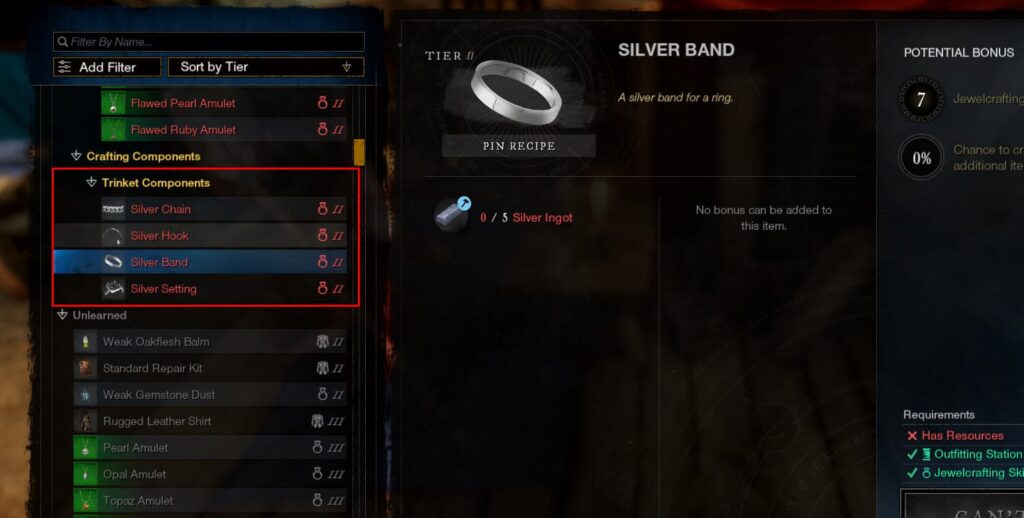Open the Sort by Tier dropdown
Image resolution: width=1024 pixels, height=518 pixels.
(x=266, y=67)
